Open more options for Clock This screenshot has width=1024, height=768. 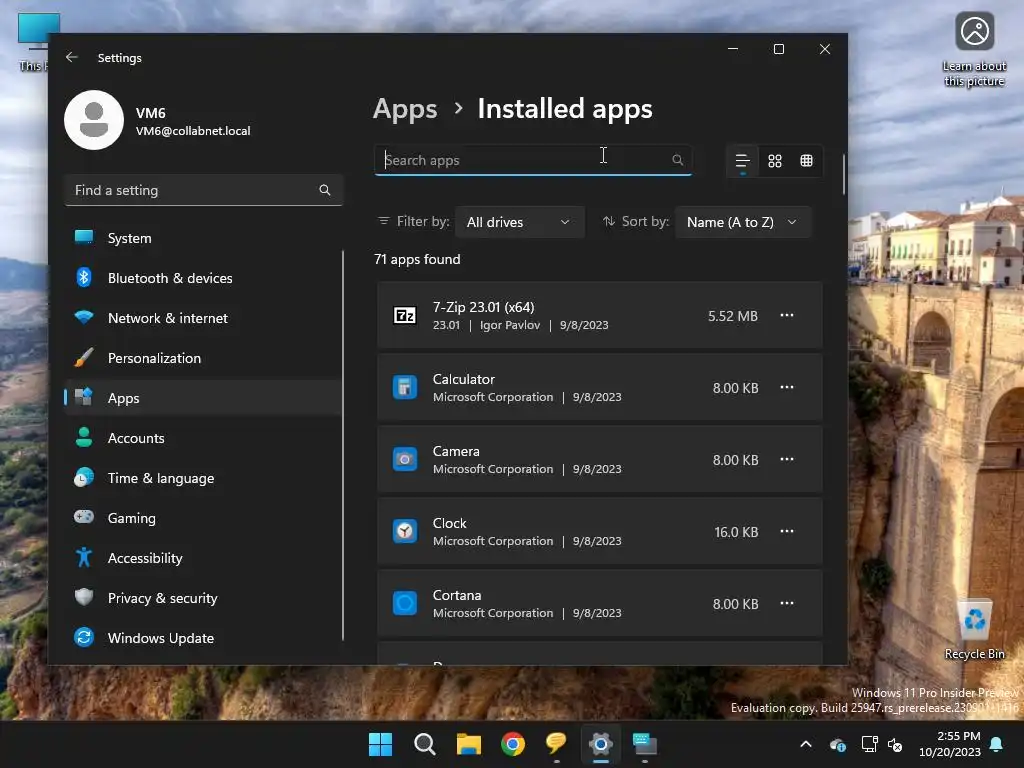click(x=787, y=531)
